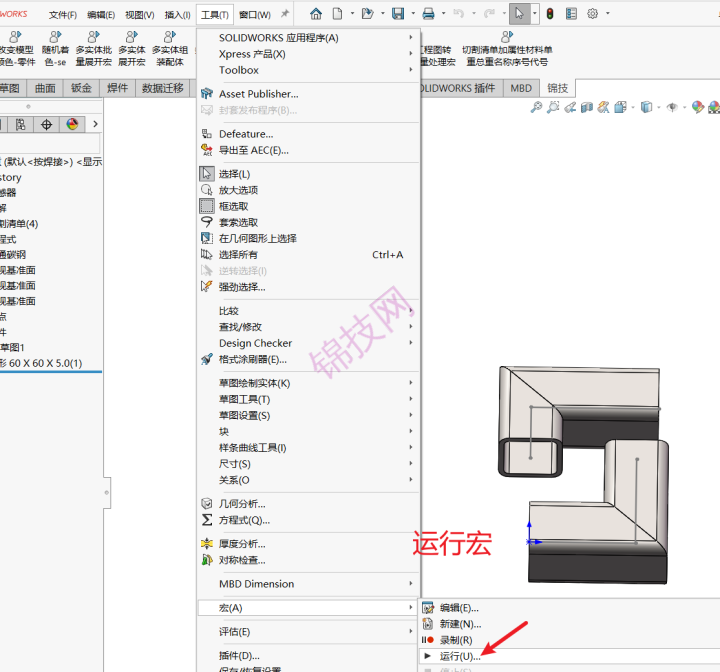This screenshot has width=720, height=672.
Task: Click the Hide/Show Items eye icon
Action: (672, 107)
